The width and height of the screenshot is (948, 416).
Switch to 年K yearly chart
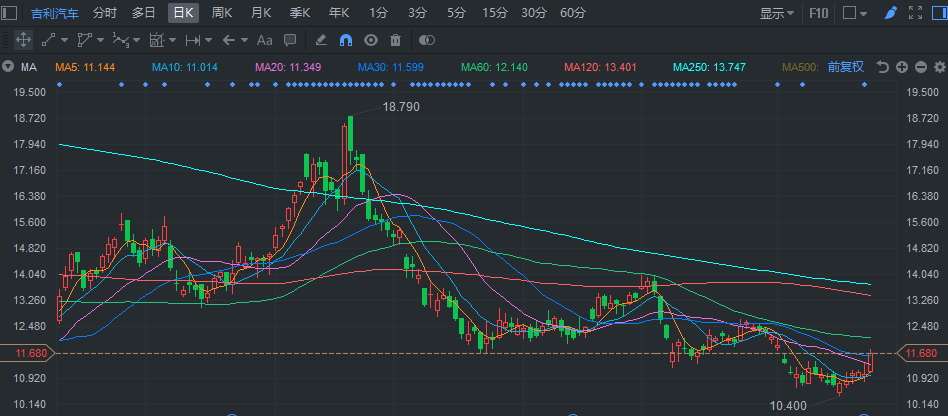[x=339, y=13]
